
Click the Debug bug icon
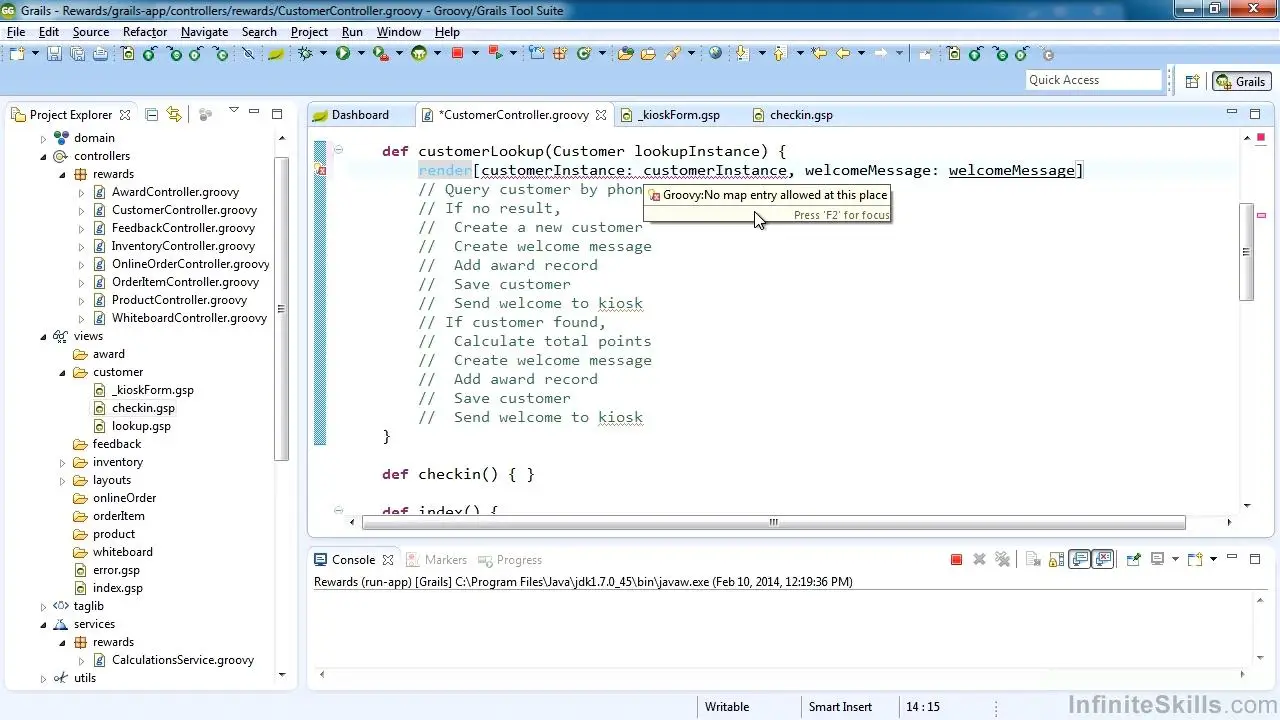[x=305, y=54]
